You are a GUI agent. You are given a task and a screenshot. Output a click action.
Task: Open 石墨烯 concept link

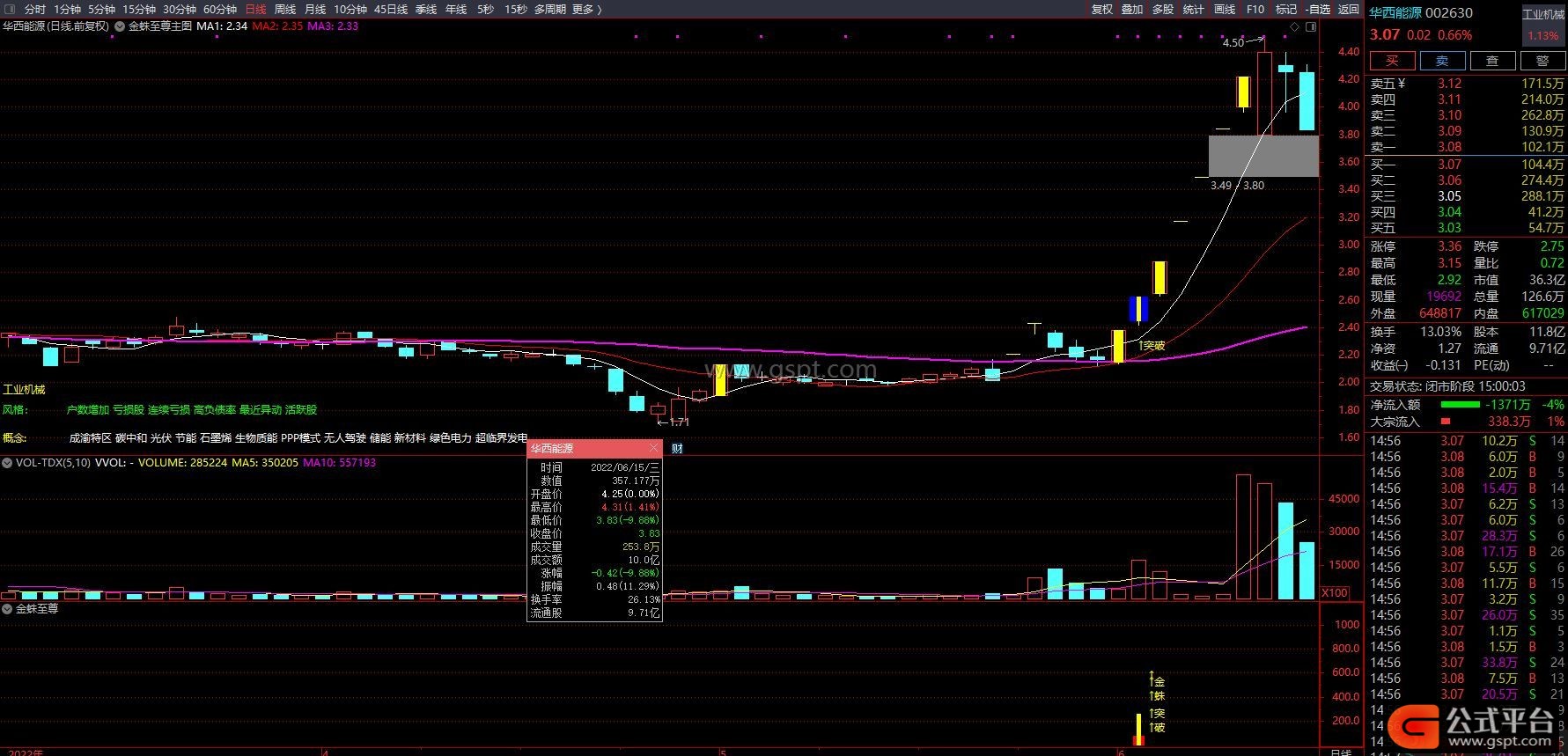coord(216,437)
